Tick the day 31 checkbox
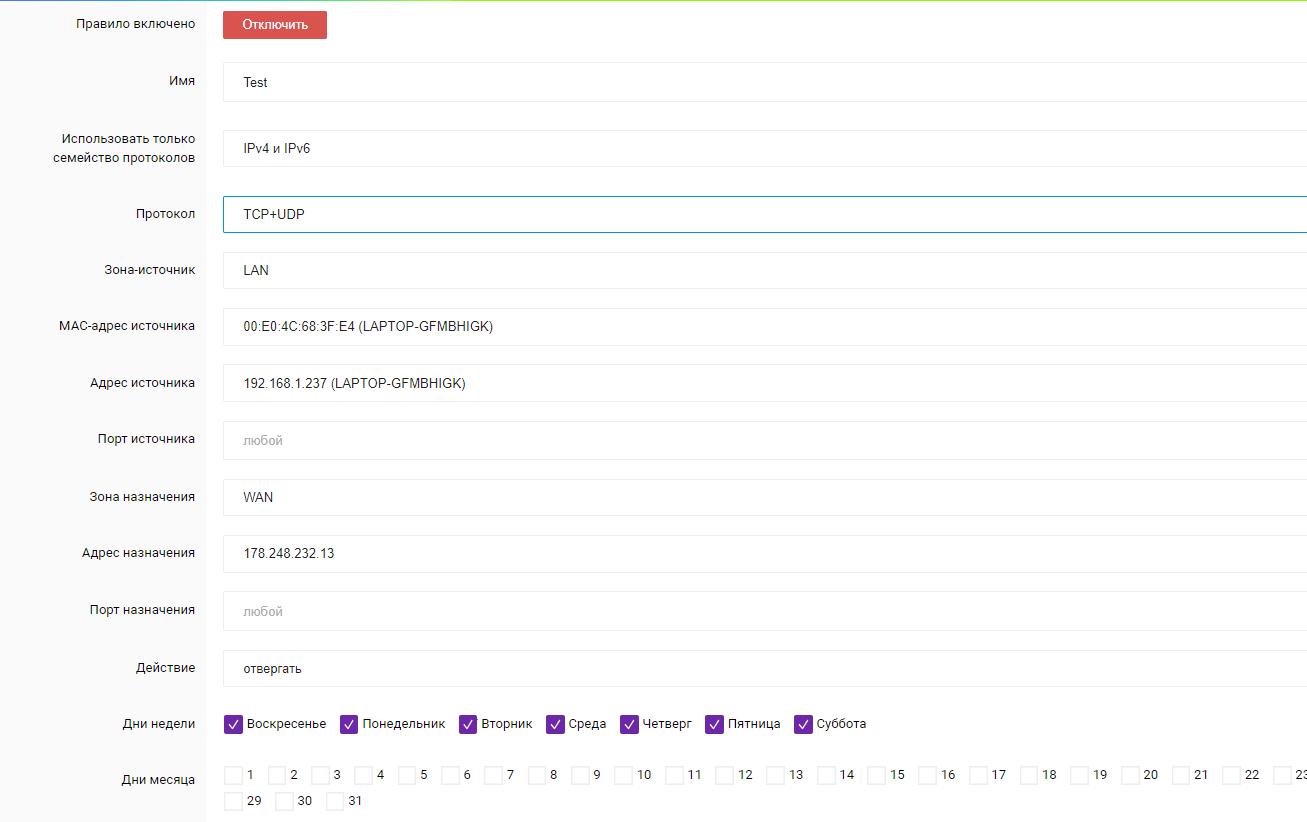This screenshot has width=1307, height=822. [336, 801]
